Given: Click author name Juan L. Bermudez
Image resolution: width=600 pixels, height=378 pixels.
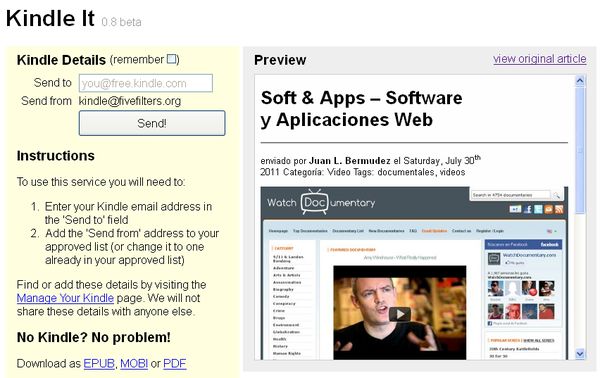Looking at the screenshot, I should coord(350,161).
